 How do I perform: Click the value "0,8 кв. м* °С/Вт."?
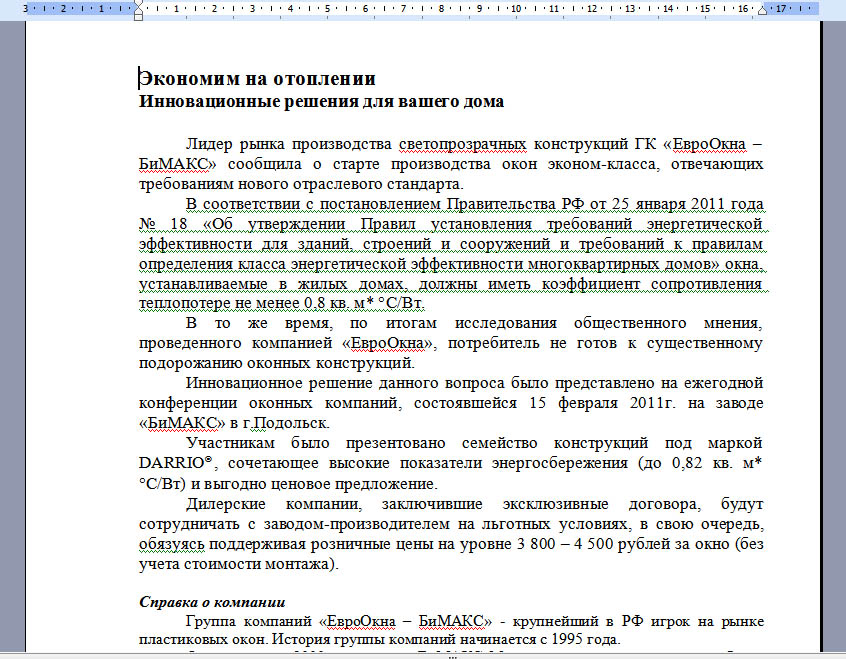pos(365,303)
